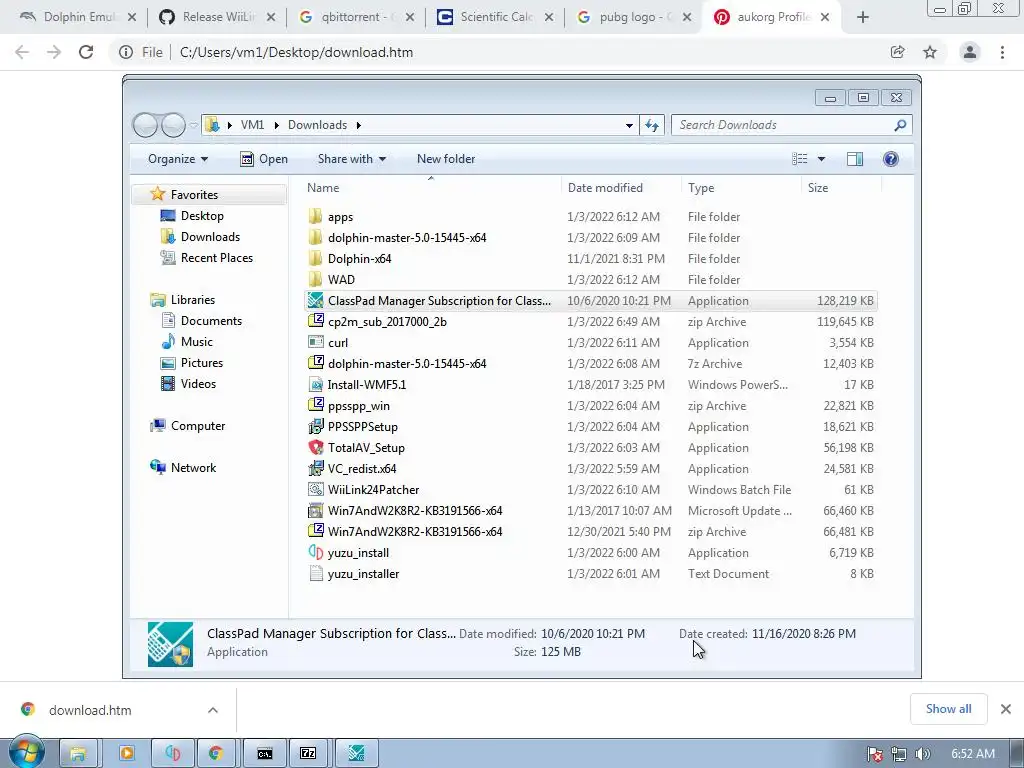Close the aukorg Profile tab
The height and width of the screenshot is (768, 1024).
tap(825, 17)
